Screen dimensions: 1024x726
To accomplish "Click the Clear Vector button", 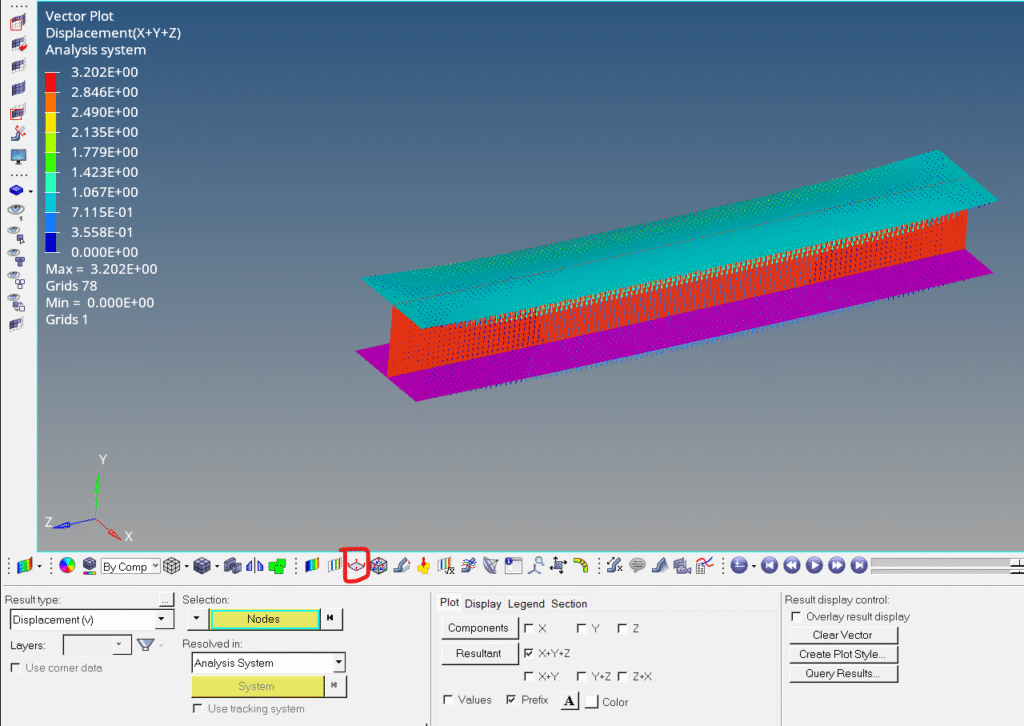I will (842, 635).
